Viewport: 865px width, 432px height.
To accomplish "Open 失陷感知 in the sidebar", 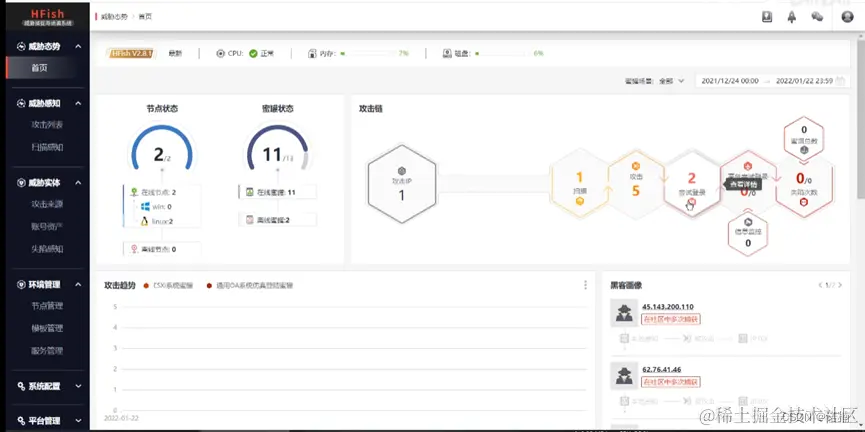I will [47, 249].
